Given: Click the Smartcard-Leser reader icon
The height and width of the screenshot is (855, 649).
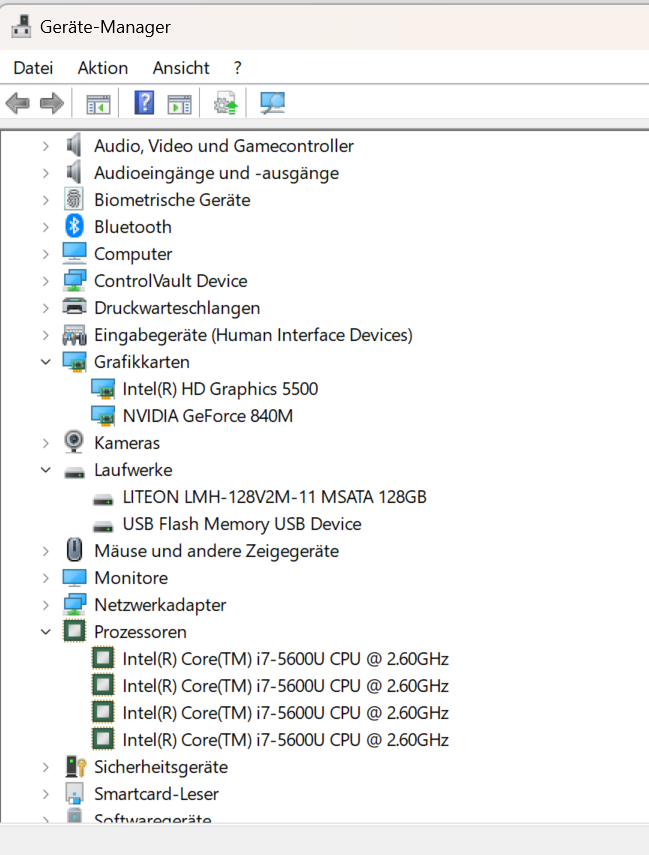Looking at the screenshot, I should tap(74, 793).
